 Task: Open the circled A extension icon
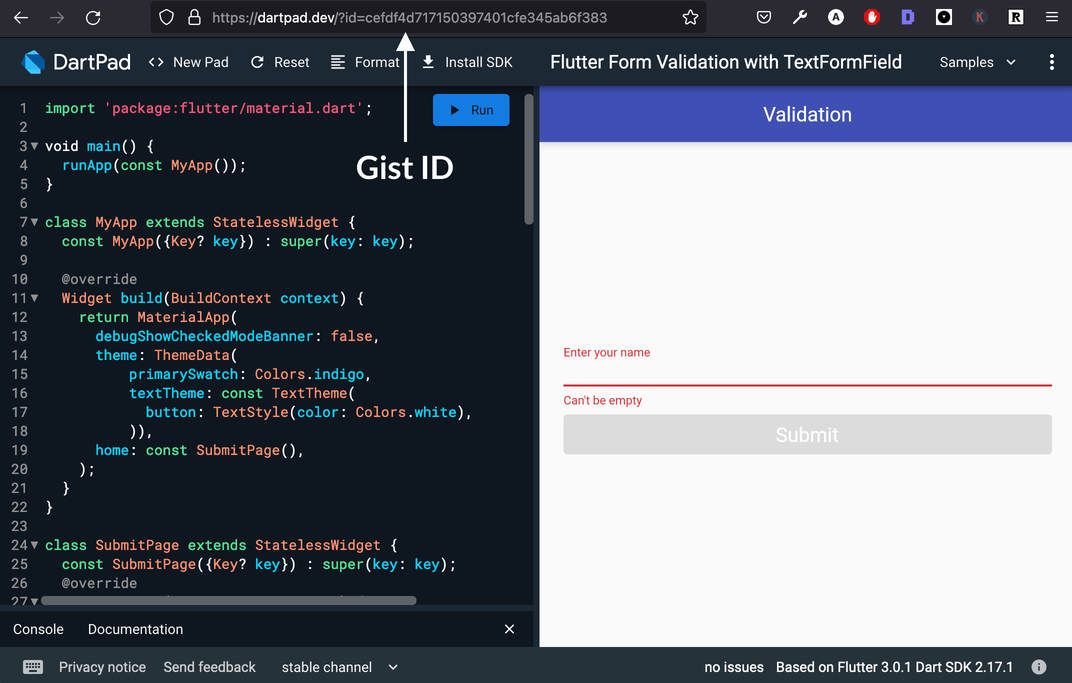click(x=835, y=18)
